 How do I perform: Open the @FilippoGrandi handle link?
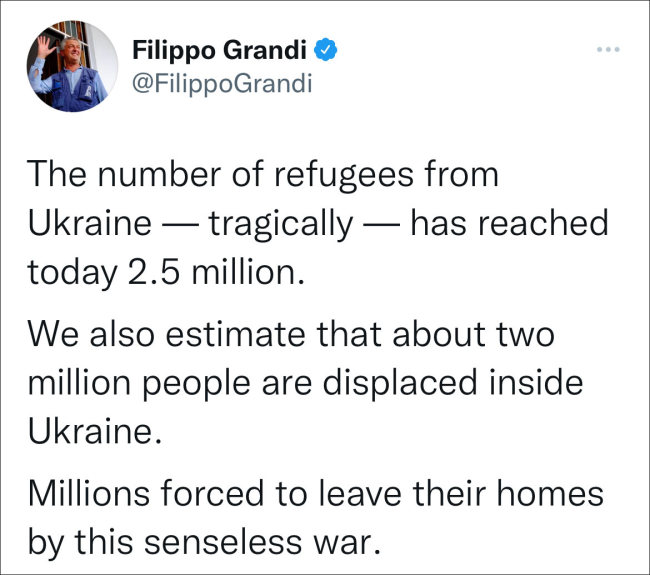coord(222,84)
